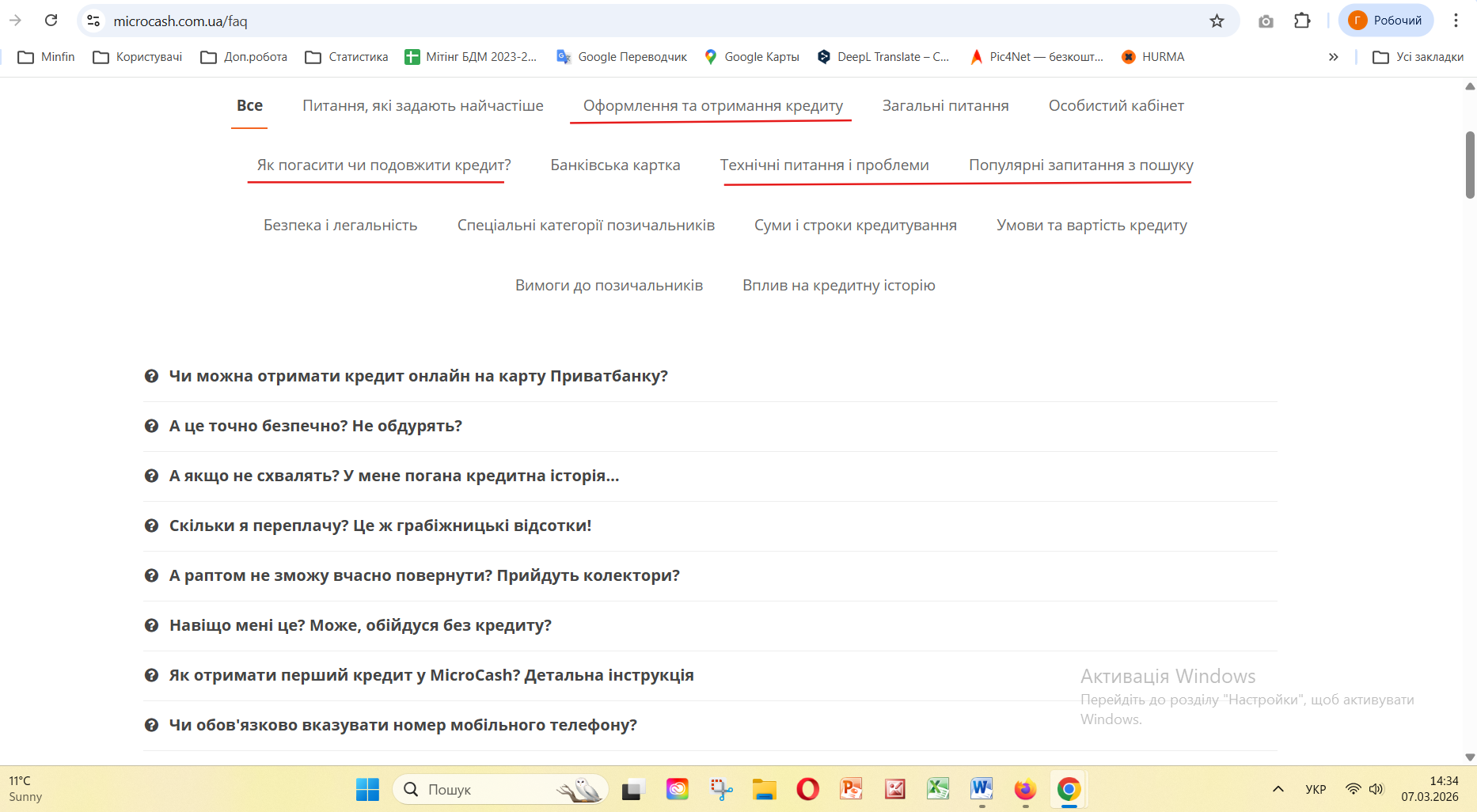Image resolution: width=1477 pixels, height=812 pixels.
Task: Expand MicroCash first credit instruction question
Action: pyautogui.click(x=710, y=675)
